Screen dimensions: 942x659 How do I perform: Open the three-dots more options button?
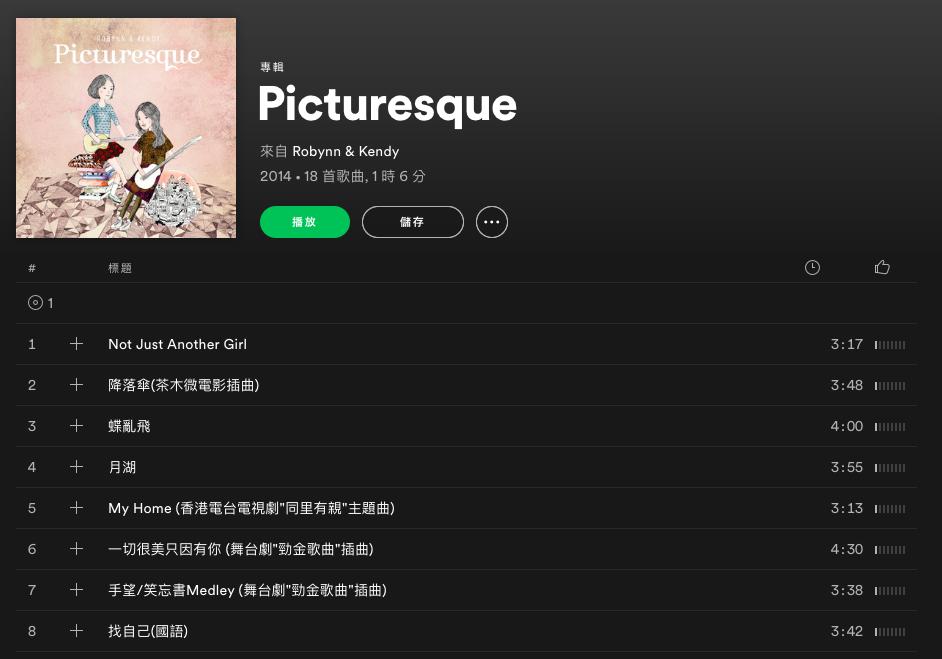[491, 222]
